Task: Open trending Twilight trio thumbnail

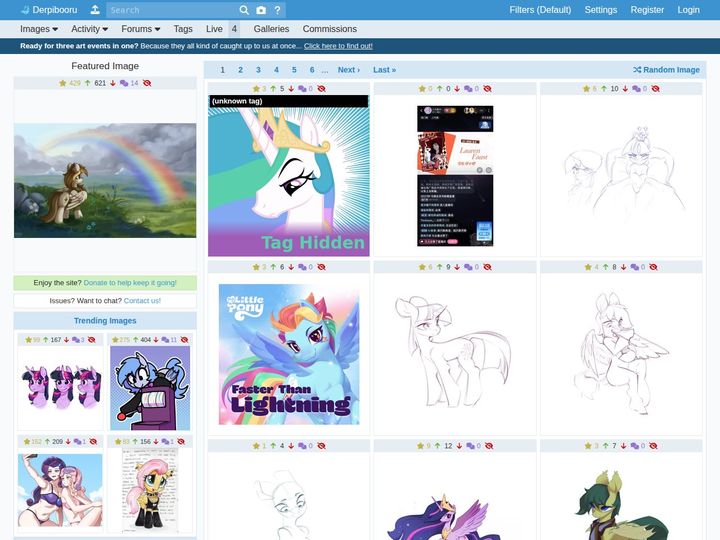Action: pos(61,387)
